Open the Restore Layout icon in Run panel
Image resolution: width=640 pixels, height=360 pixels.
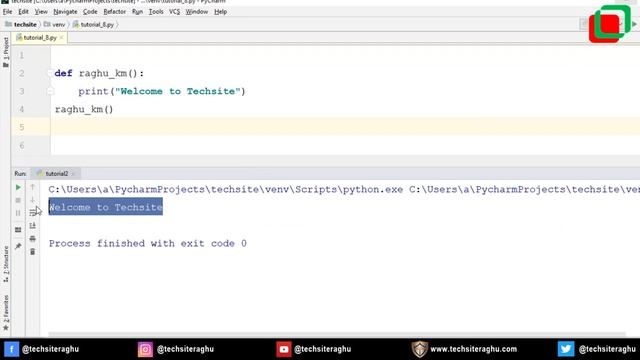[18, 230]
